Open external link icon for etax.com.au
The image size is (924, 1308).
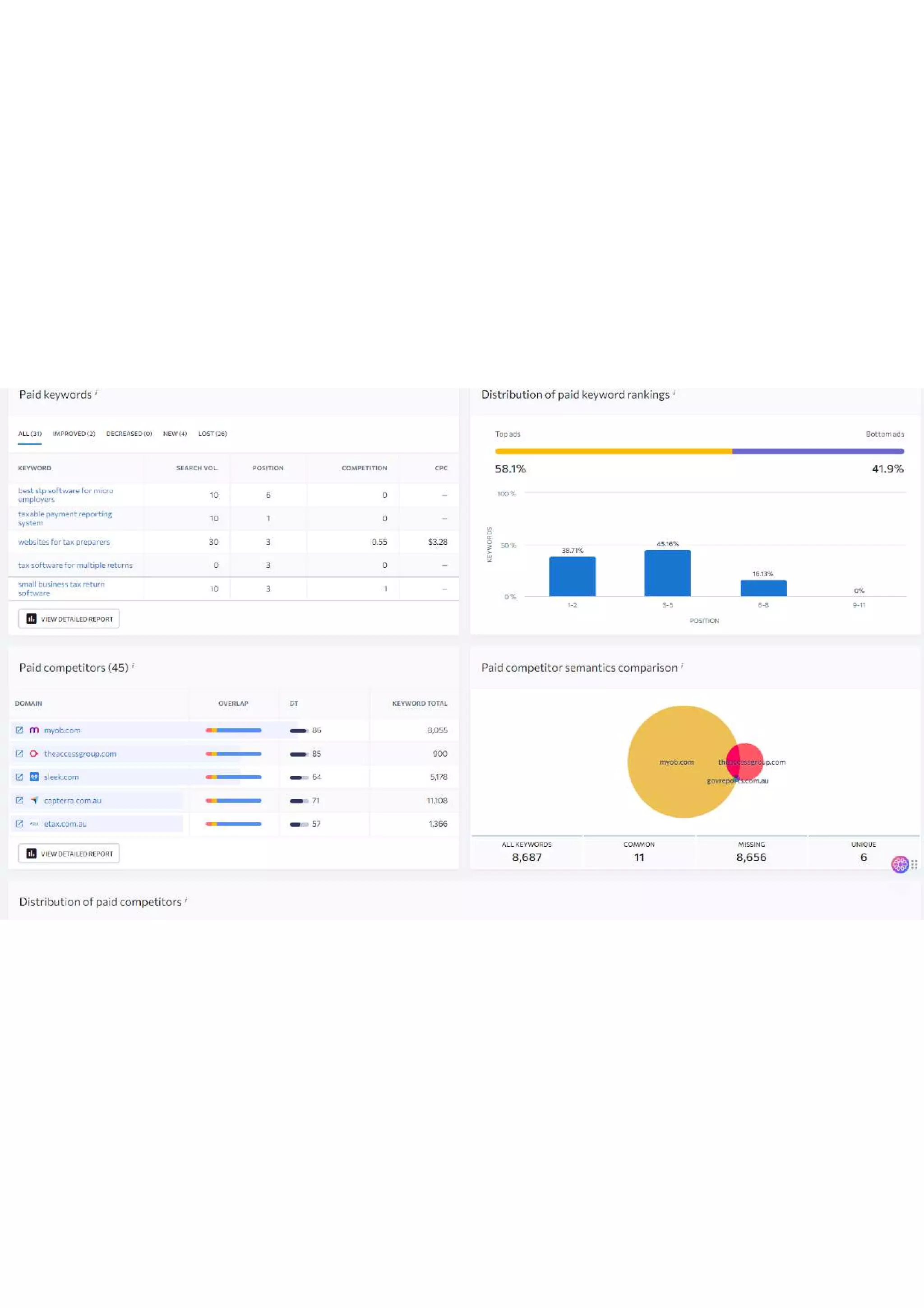[x=19, y=823]
